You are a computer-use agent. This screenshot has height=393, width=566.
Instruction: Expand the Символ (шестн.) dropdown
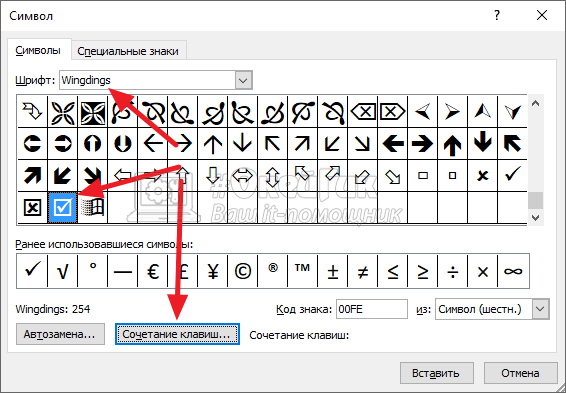click(x=540, y=309)
